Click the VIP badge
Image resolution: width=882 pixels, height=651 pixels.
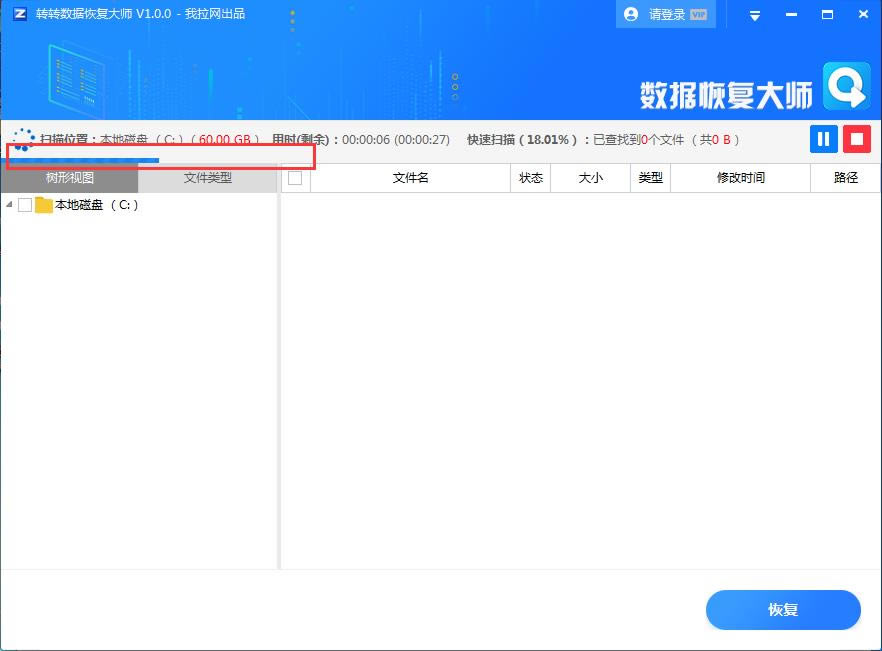tap(698, 15)
